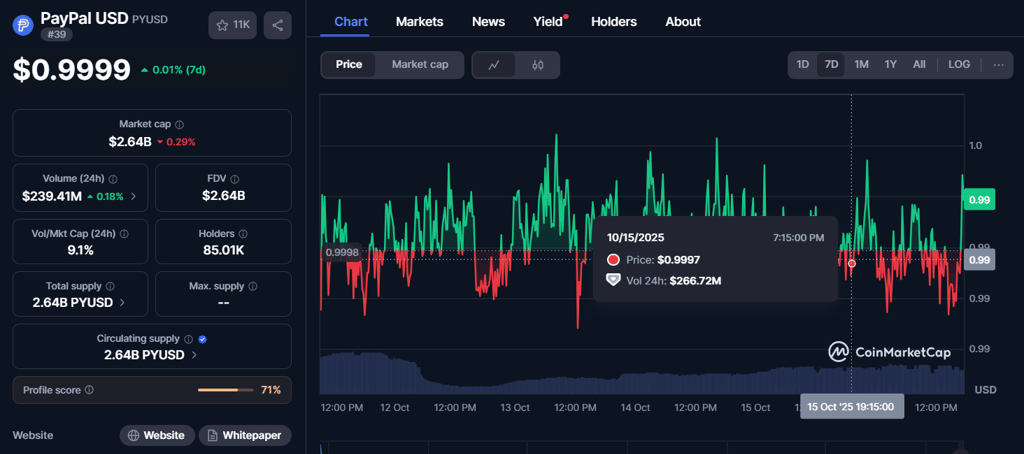Screen dimensions: 1024x454
Task: Show FDV info icon
Action: click(234, 179)
